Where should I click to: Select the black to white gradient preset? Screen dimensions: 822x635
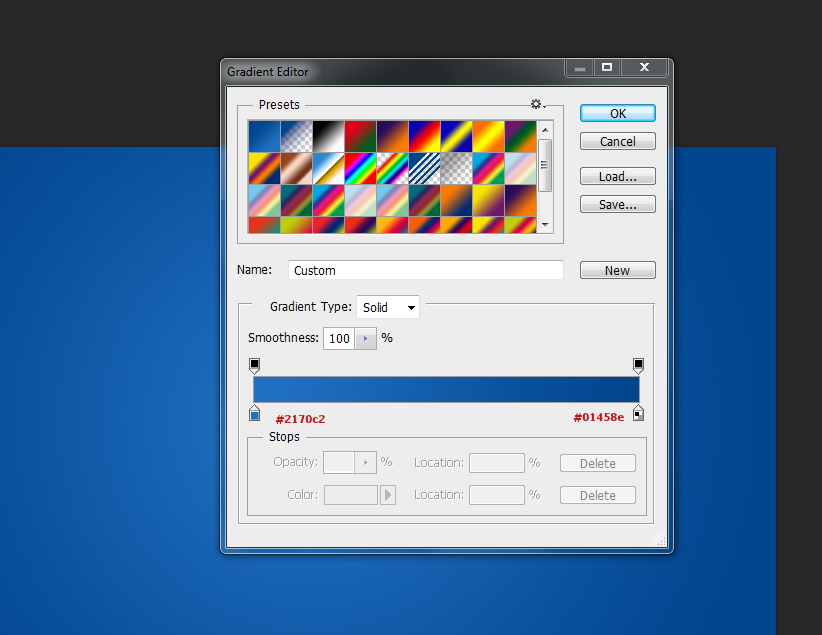pyautogui.click(x=328, y=136)
